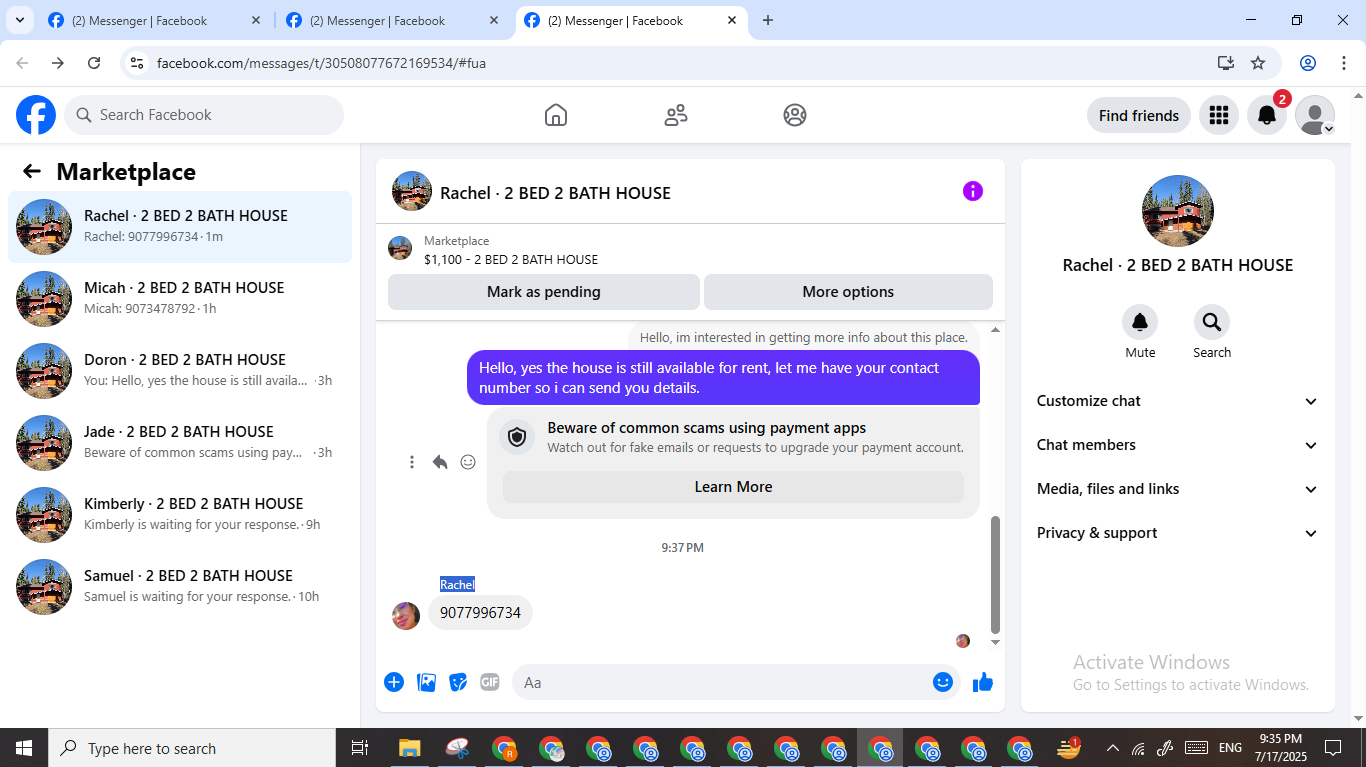Open Kimberly's conversation in the list
The height and width of the screenshot is (767, 1366).
pos(180,515)
